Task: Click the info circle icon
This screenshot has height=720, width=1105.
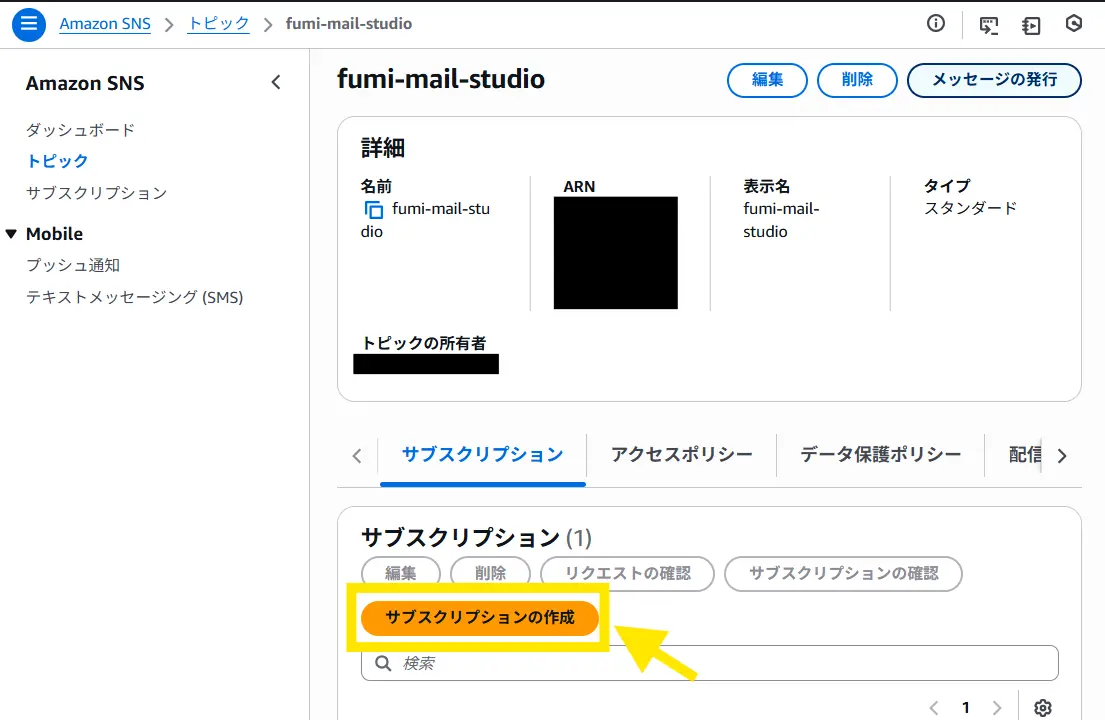Action: pos(936,24)
